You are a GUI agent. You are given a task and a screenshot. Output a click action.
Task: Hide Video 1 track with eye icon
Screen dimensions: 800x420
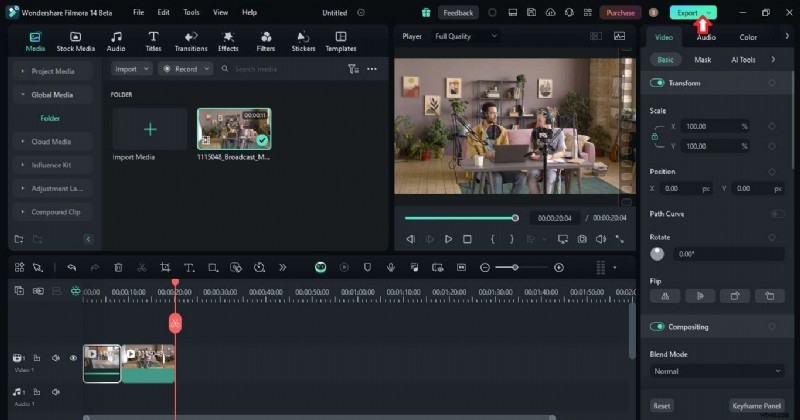(x=73, y=358)
